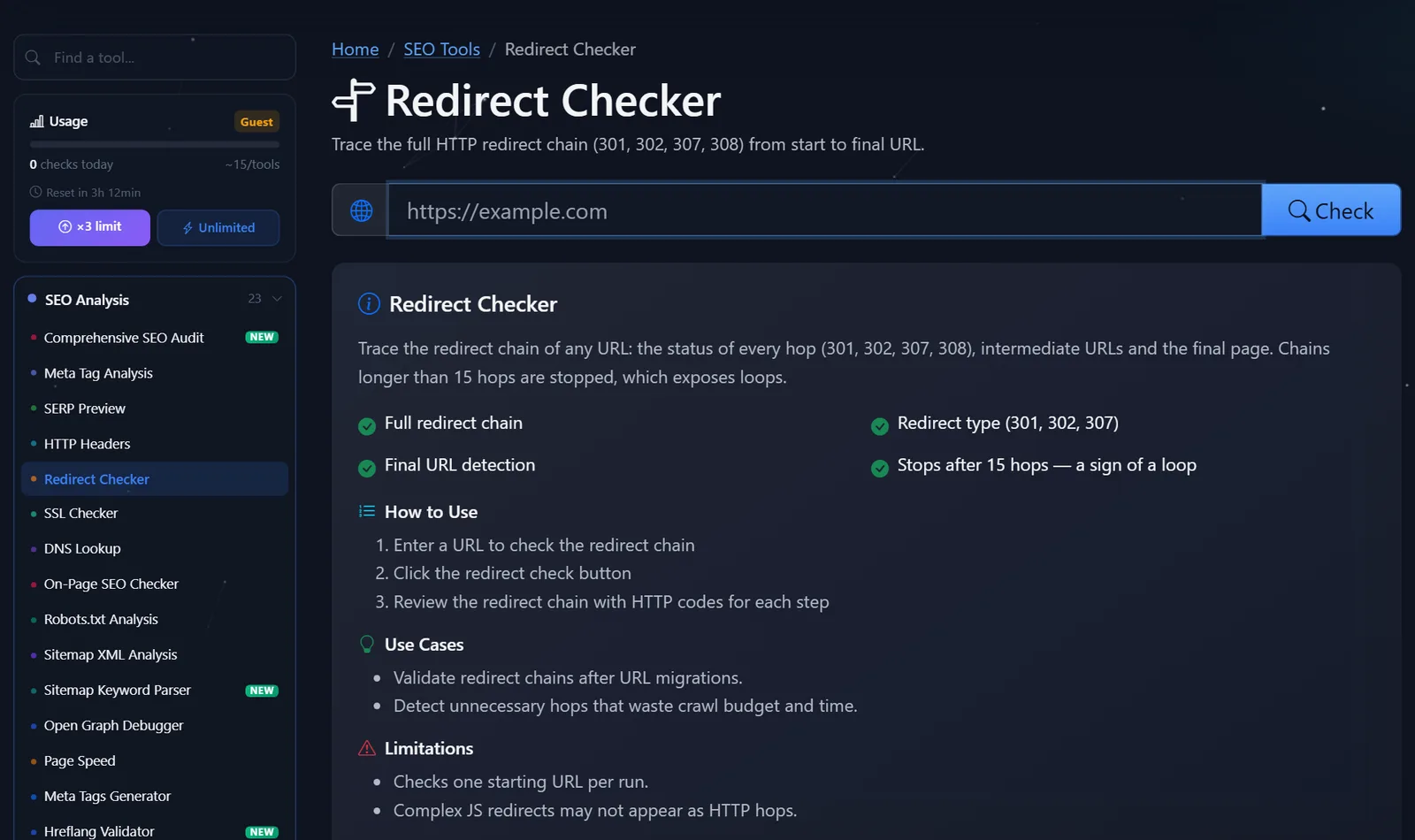Click the Check button
Screen dimensions: 1415x840
tap(1331, 210)
